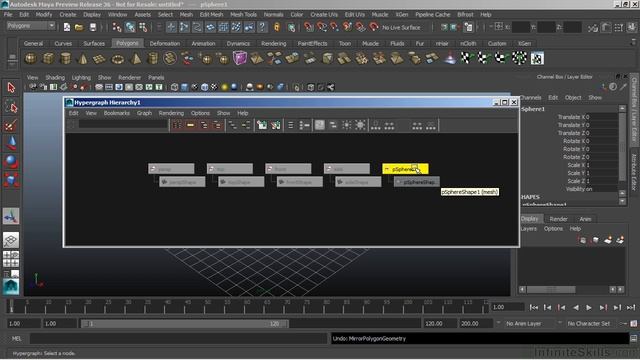This screenshot has height=360, width=640.
Task: Collapse the pSphere1 node in Hypergraph
Action: click(387, 169)
